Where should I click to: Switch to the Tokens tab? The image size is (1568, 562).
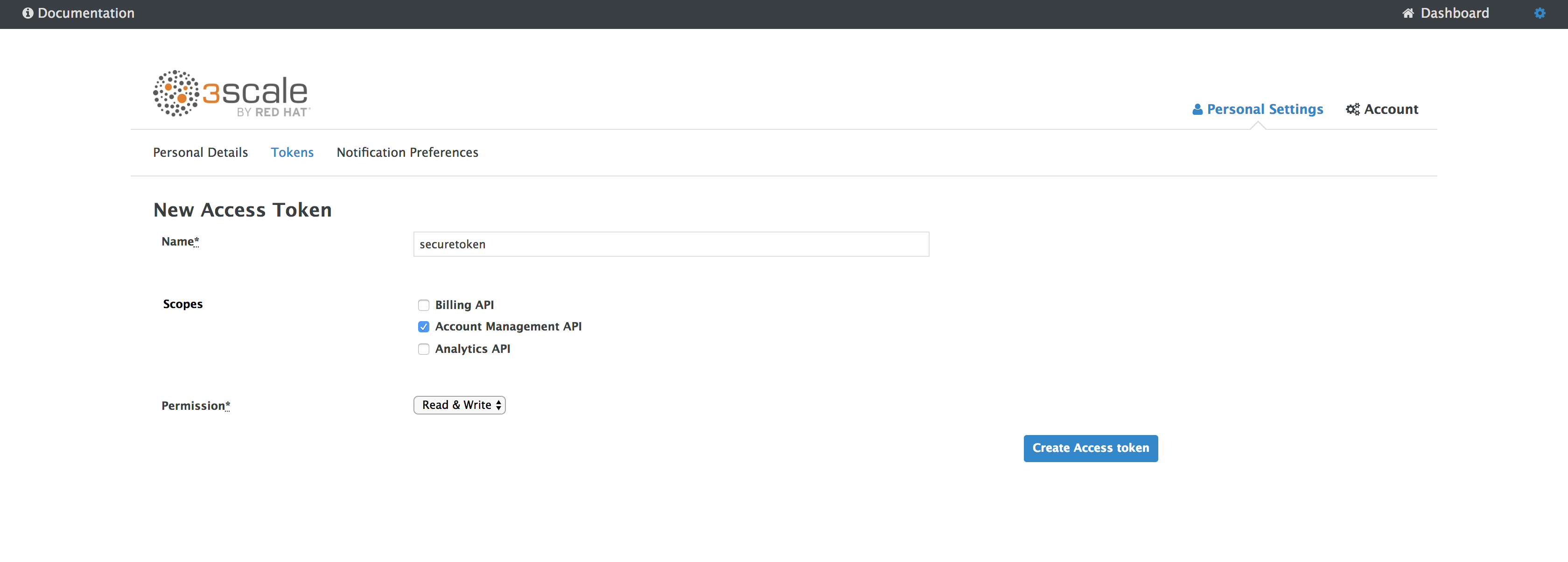click(x=292, y=152)
